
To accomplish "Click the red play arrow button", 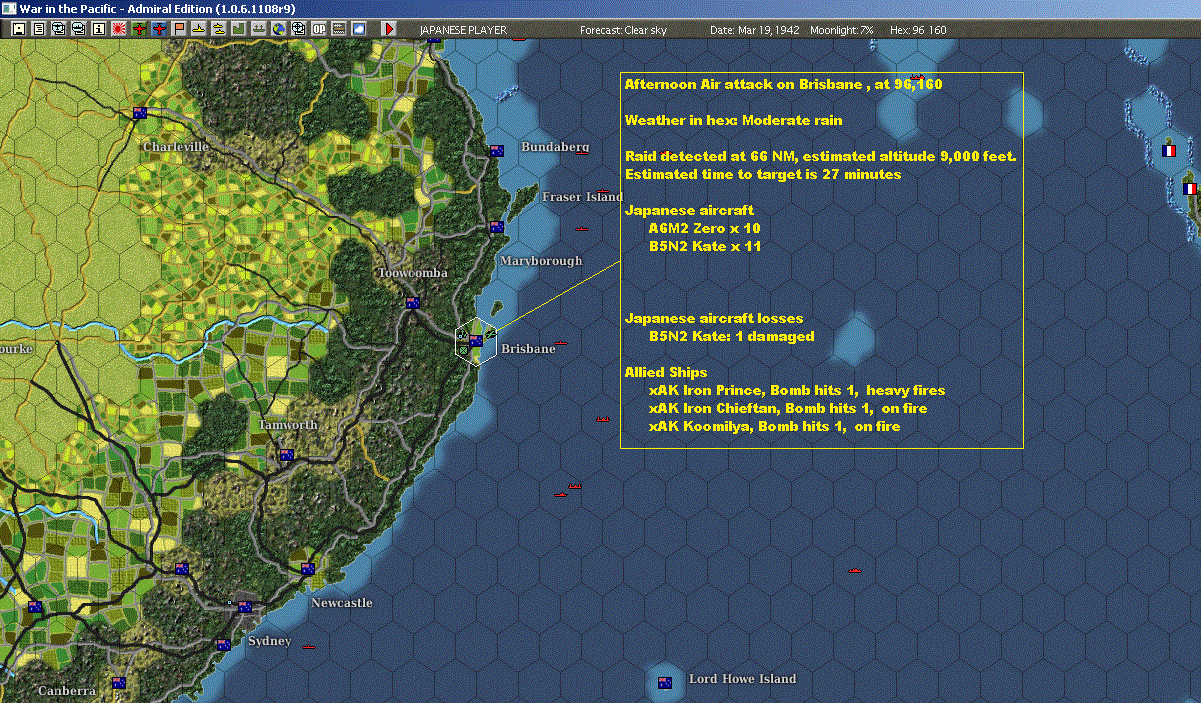I will click(389, 29).
